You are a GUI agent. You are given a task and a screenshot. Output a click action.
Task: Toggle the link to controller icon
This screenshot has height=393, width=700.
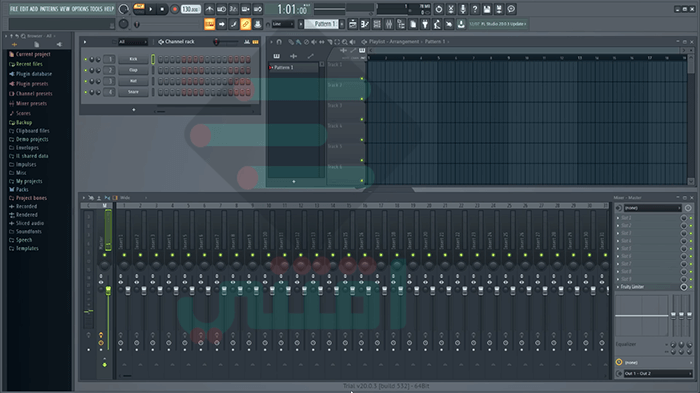tap(246, 24)
